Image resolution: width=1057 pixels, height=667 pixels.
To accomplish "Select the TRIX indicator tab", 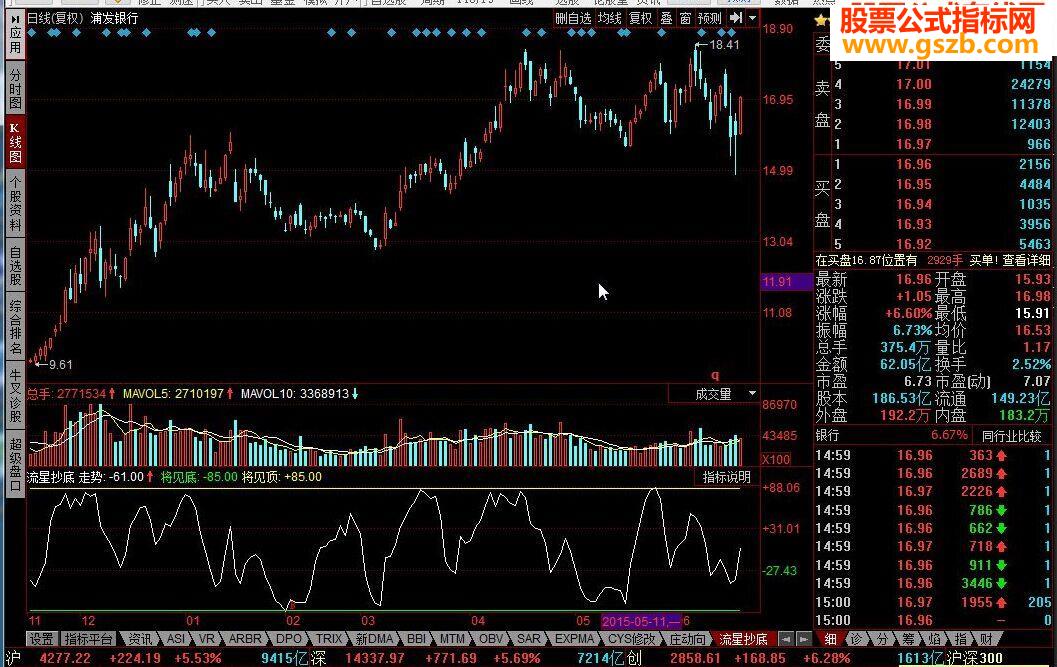I will 329,639.
